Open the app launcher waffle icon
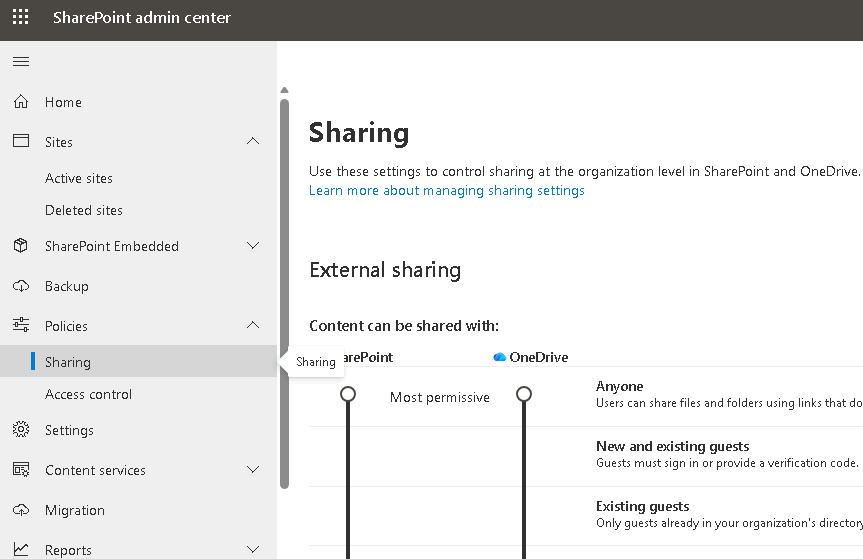The height and width of the screenshot is (559, 863). [20, 17]
